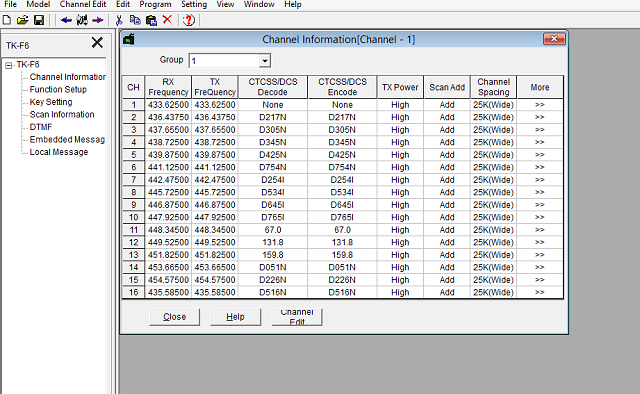This screenshot has height=394, width=640.
Task: Click TX frequency 453.66500 cell
Action: coord(215,267)
